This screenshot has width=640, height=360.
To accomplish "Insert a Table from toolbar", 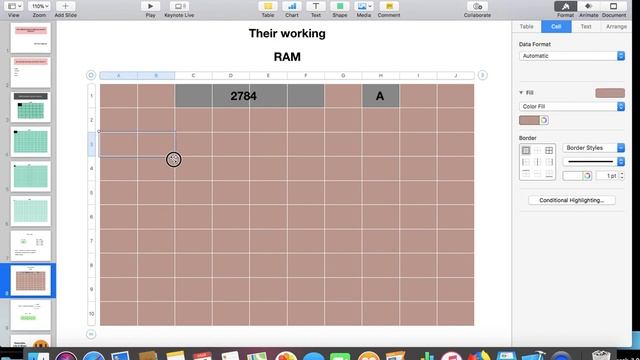I will tap(268, 6).
